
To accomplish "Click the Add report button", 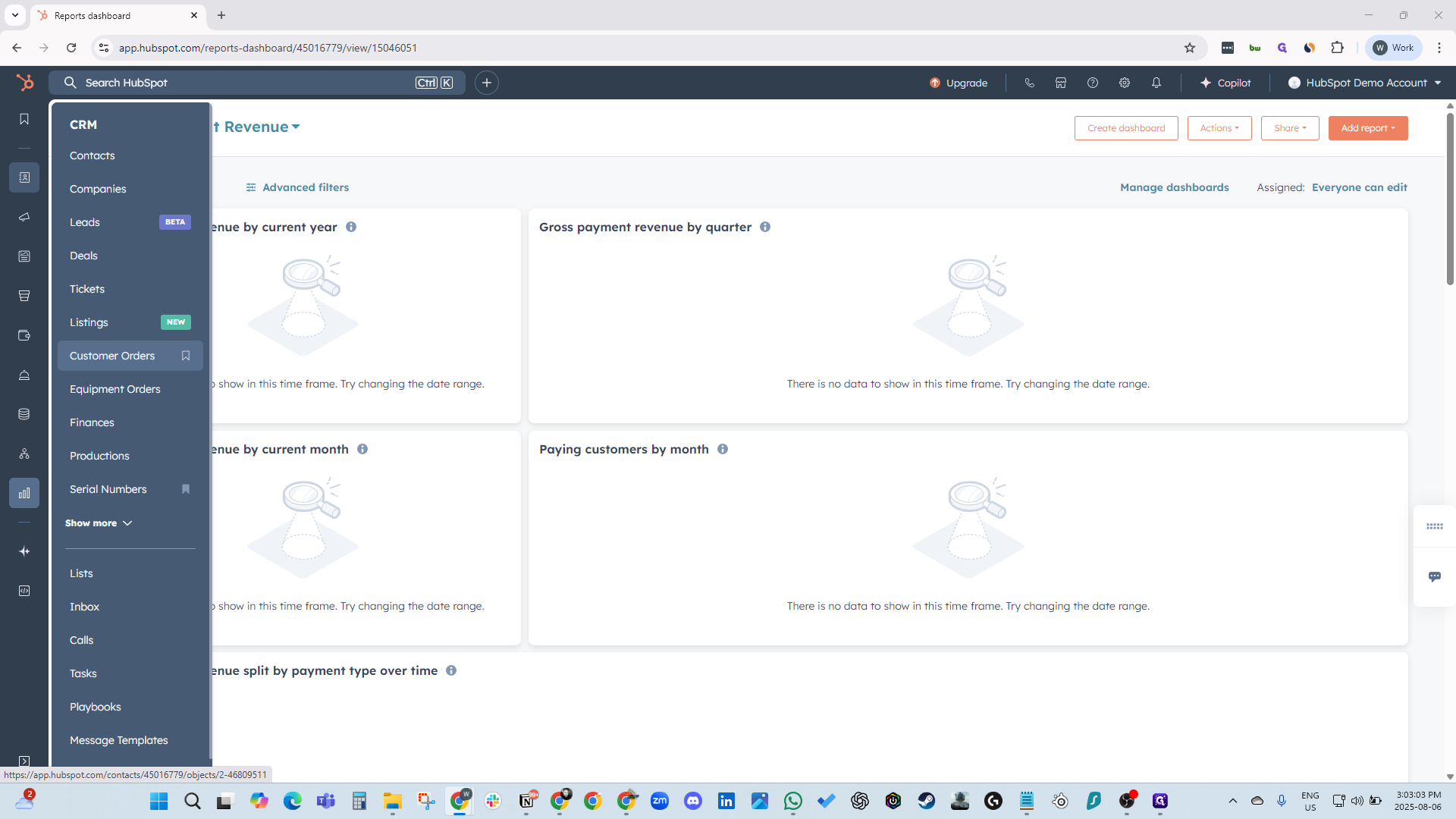I will click(x=1367, y=128).
